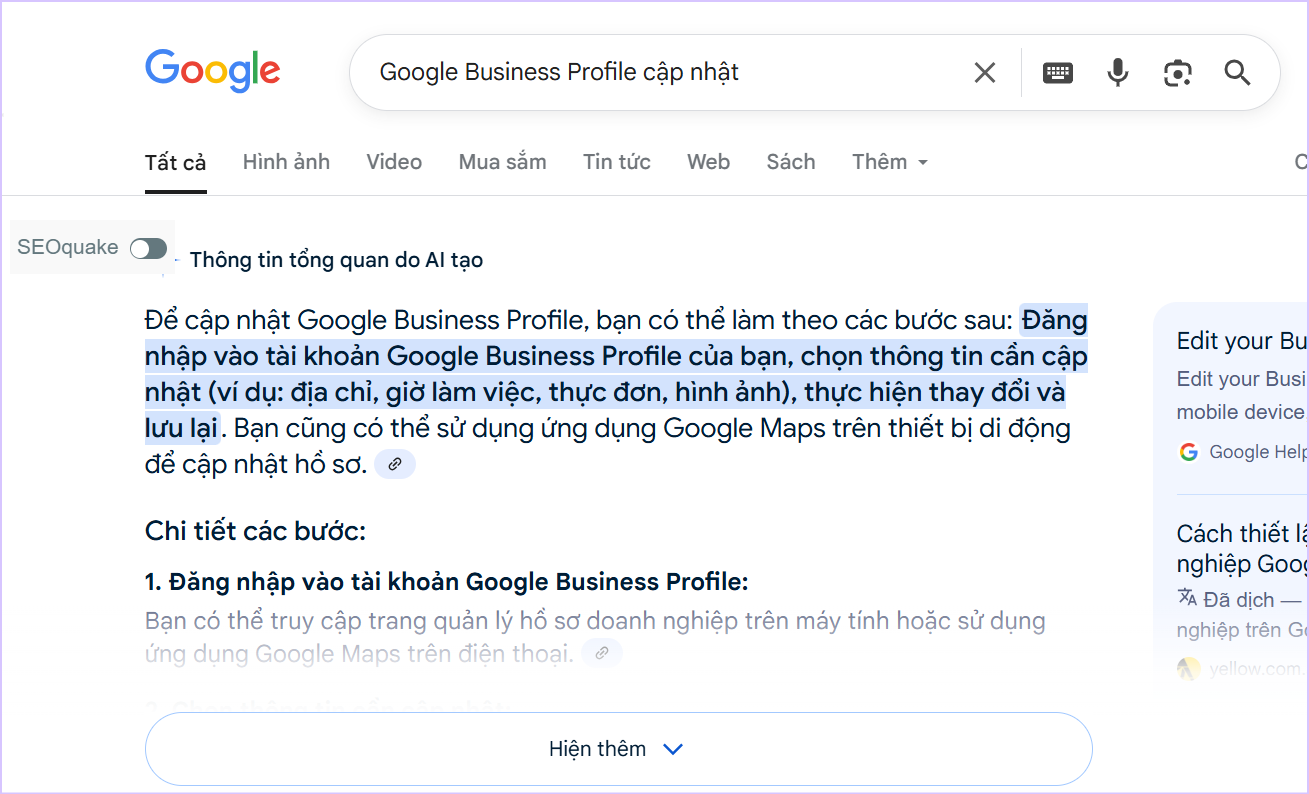
Task: Start voice search with microphone icon
Action: coord(1118,72)
